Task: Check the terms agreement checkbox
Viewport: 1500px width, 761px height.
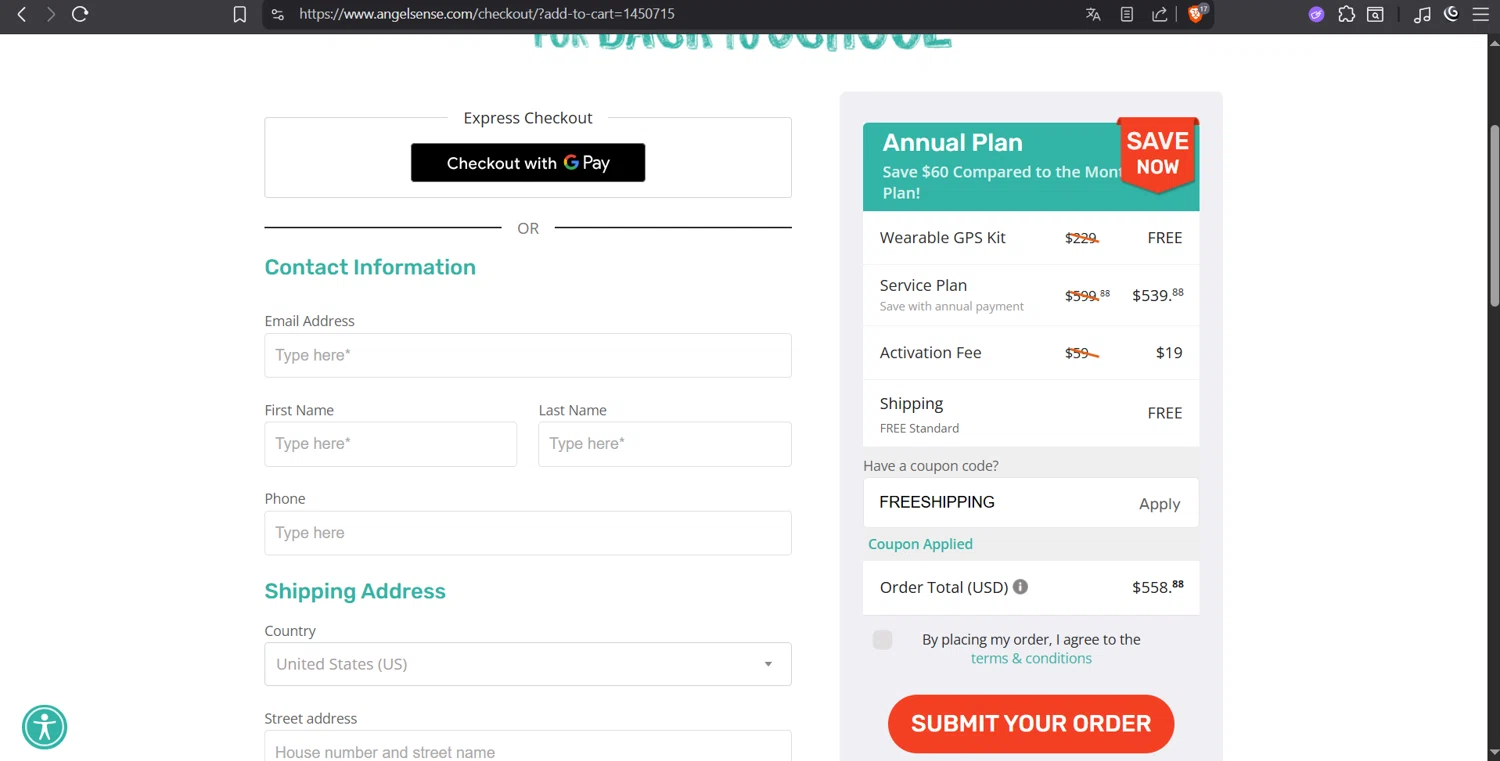Action: [882, 640]
